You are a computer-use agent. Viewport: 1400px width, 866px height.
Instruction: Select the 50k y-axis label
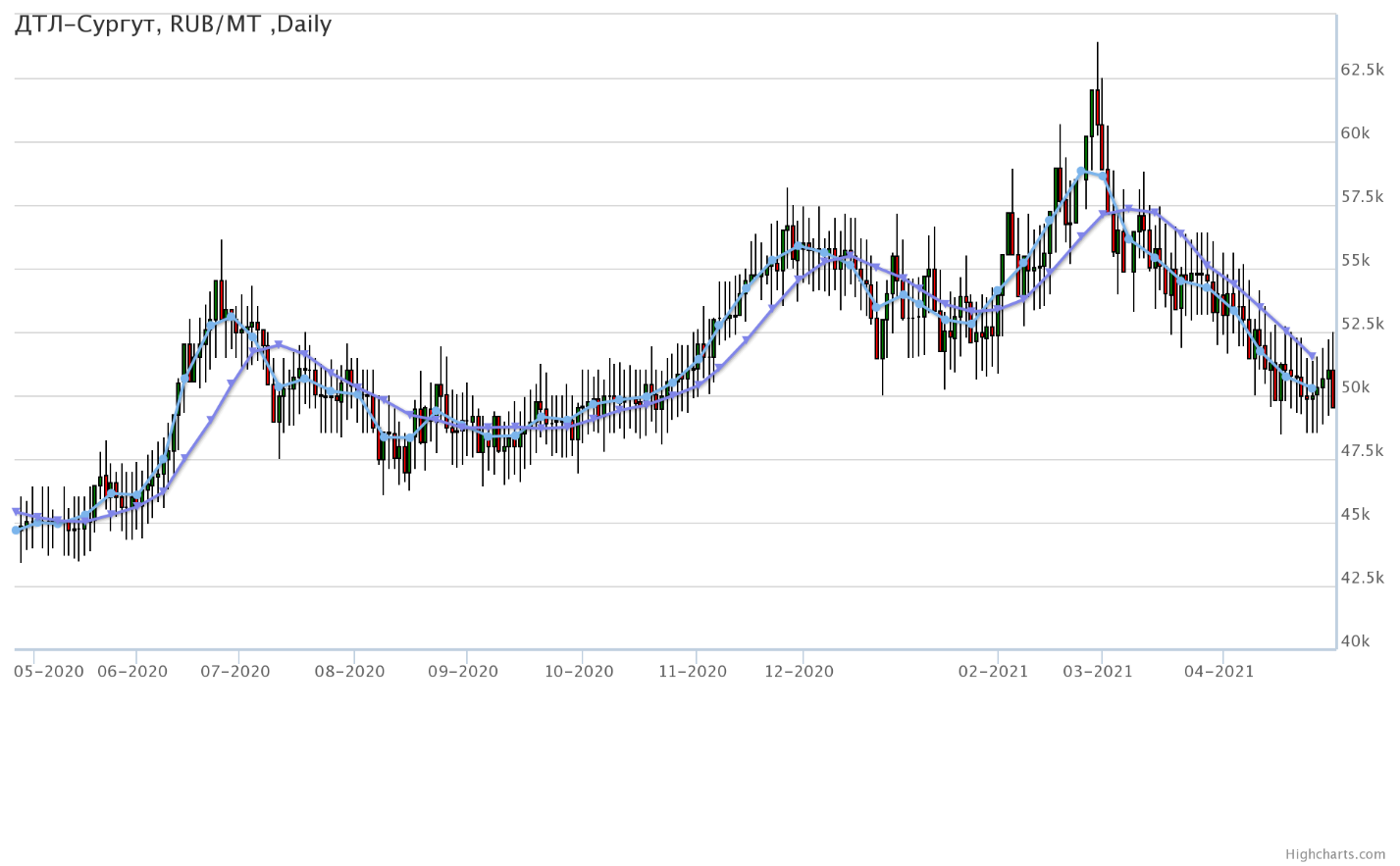pos(1355,387)
